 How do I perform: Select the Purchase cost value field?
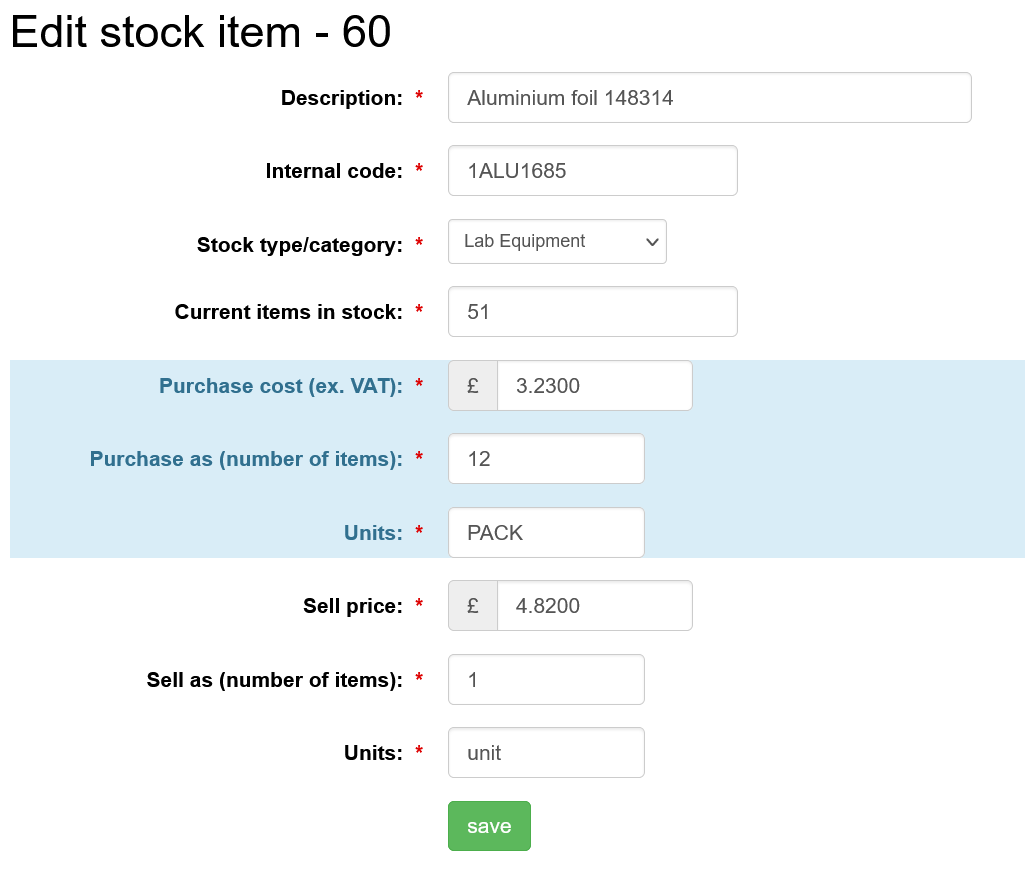[x=594, y=386]
